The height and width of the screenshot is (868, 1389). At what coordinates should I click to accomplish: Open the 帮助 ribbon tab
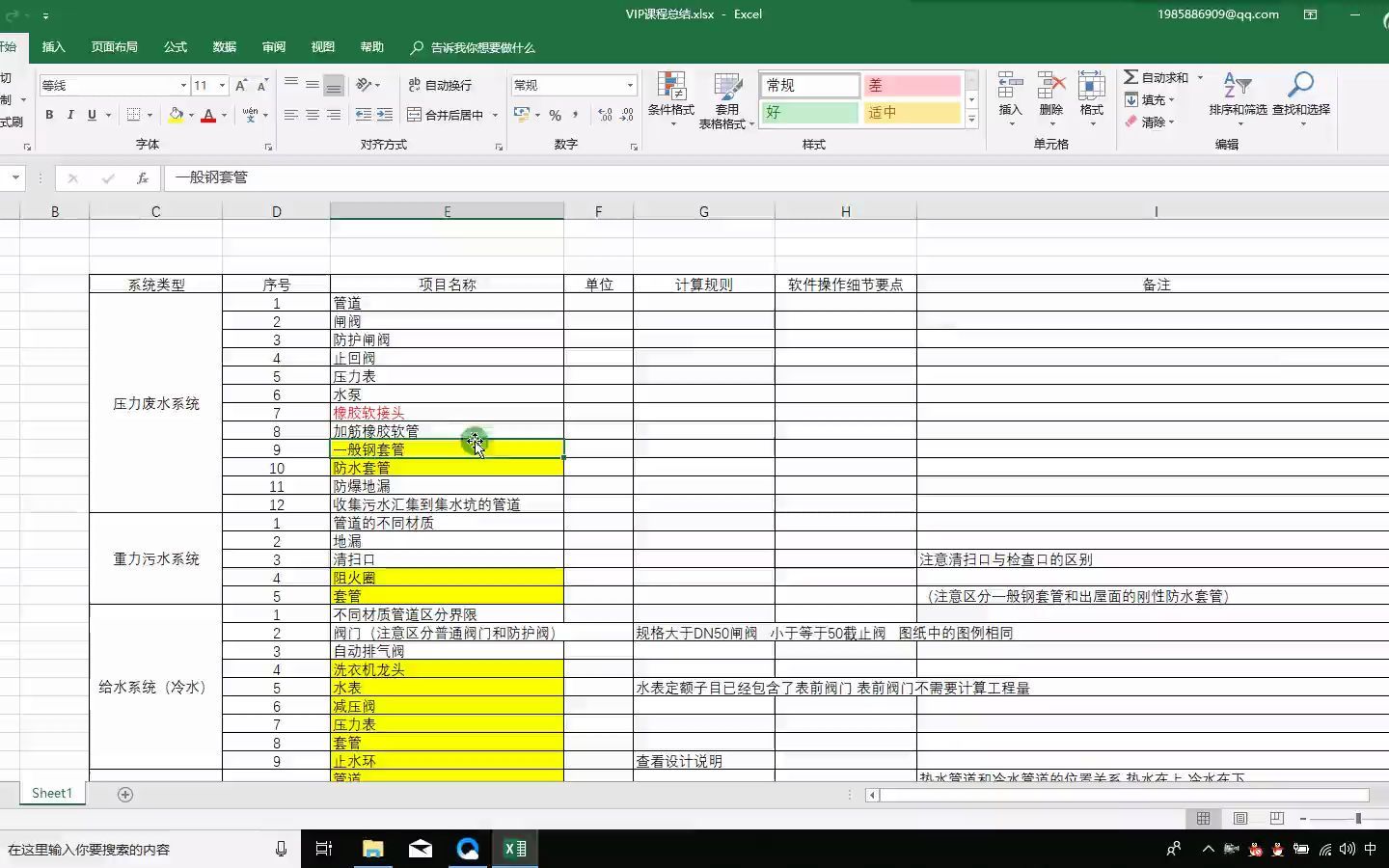pyautogui.click(x=372, y=47)
